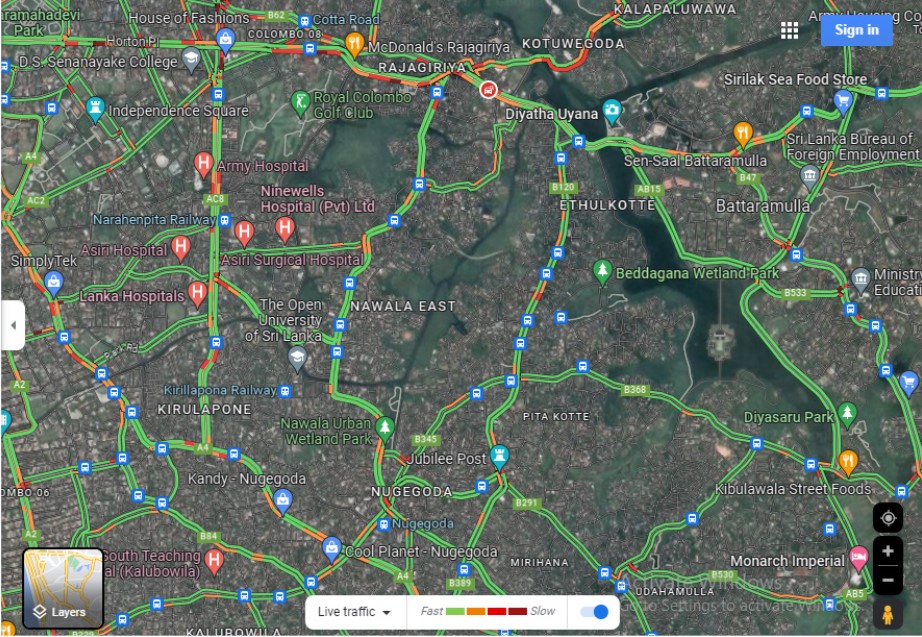Click the traffic speed color legend
Image resolution: width=922 pixels, height=637 pixels.
coord(487,612)
